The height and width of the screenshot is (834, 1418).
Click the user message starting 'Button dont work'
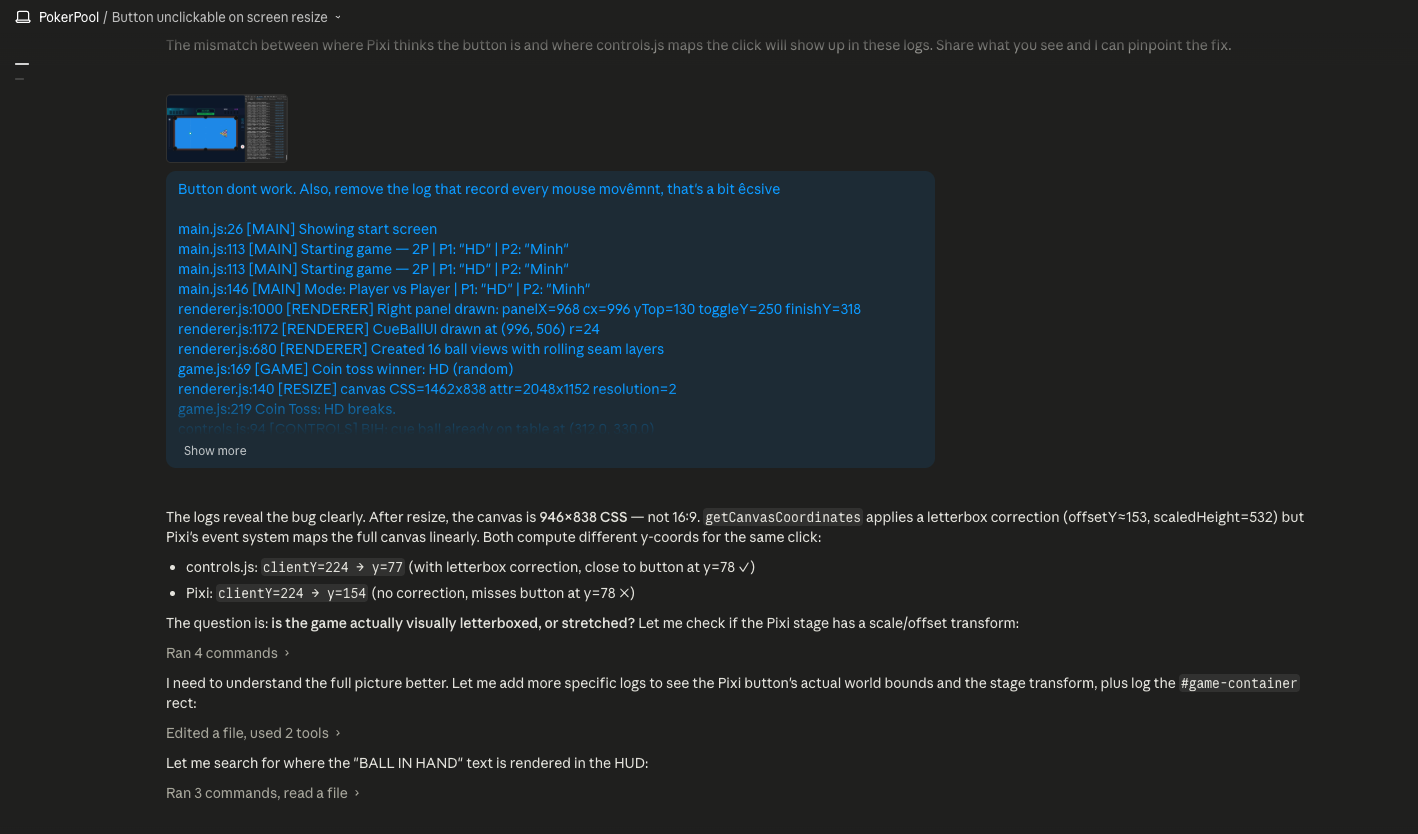pyautogui.click(x=479, y=189)
